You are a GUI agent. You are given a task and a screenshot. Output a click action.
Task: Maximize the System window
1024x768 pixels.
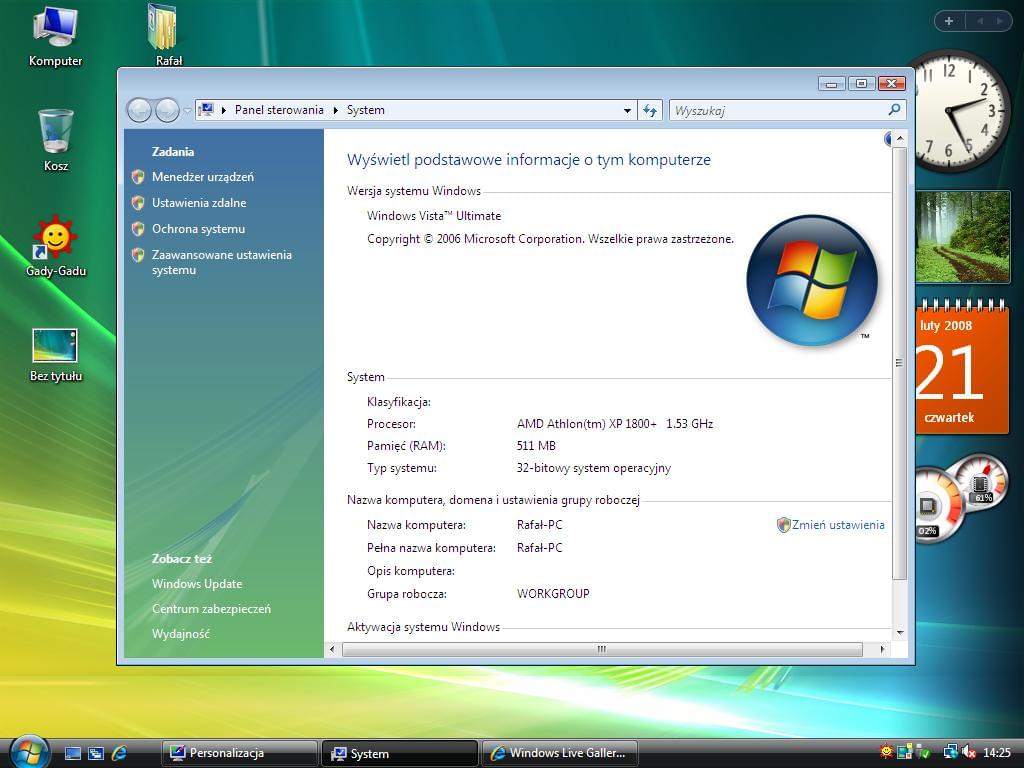(x=861, y=84)
